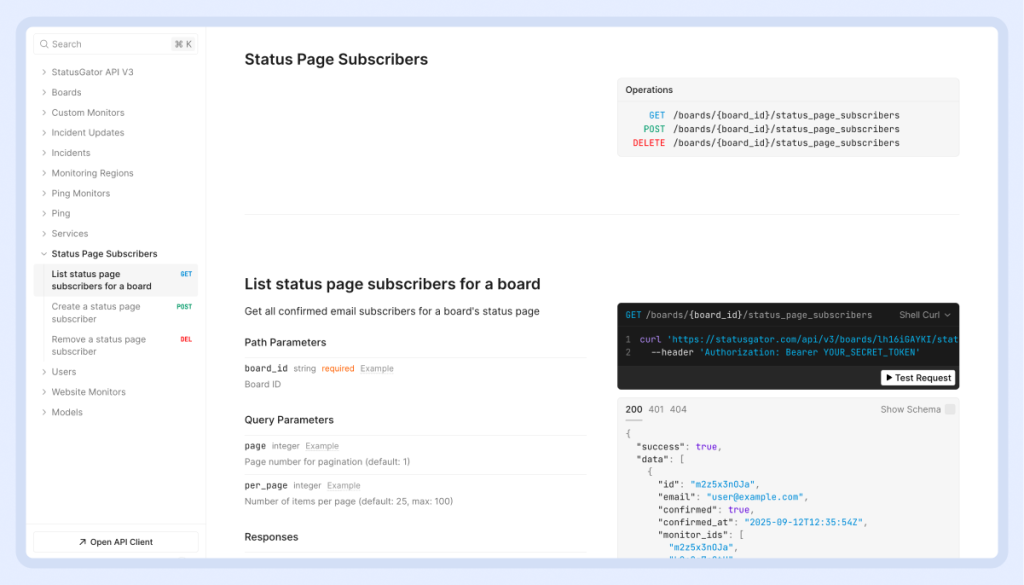The height and width of the screenshot is (585, 1024).
Task: Enable the Show Schema checkbox
Action: [x=950, y=409]
